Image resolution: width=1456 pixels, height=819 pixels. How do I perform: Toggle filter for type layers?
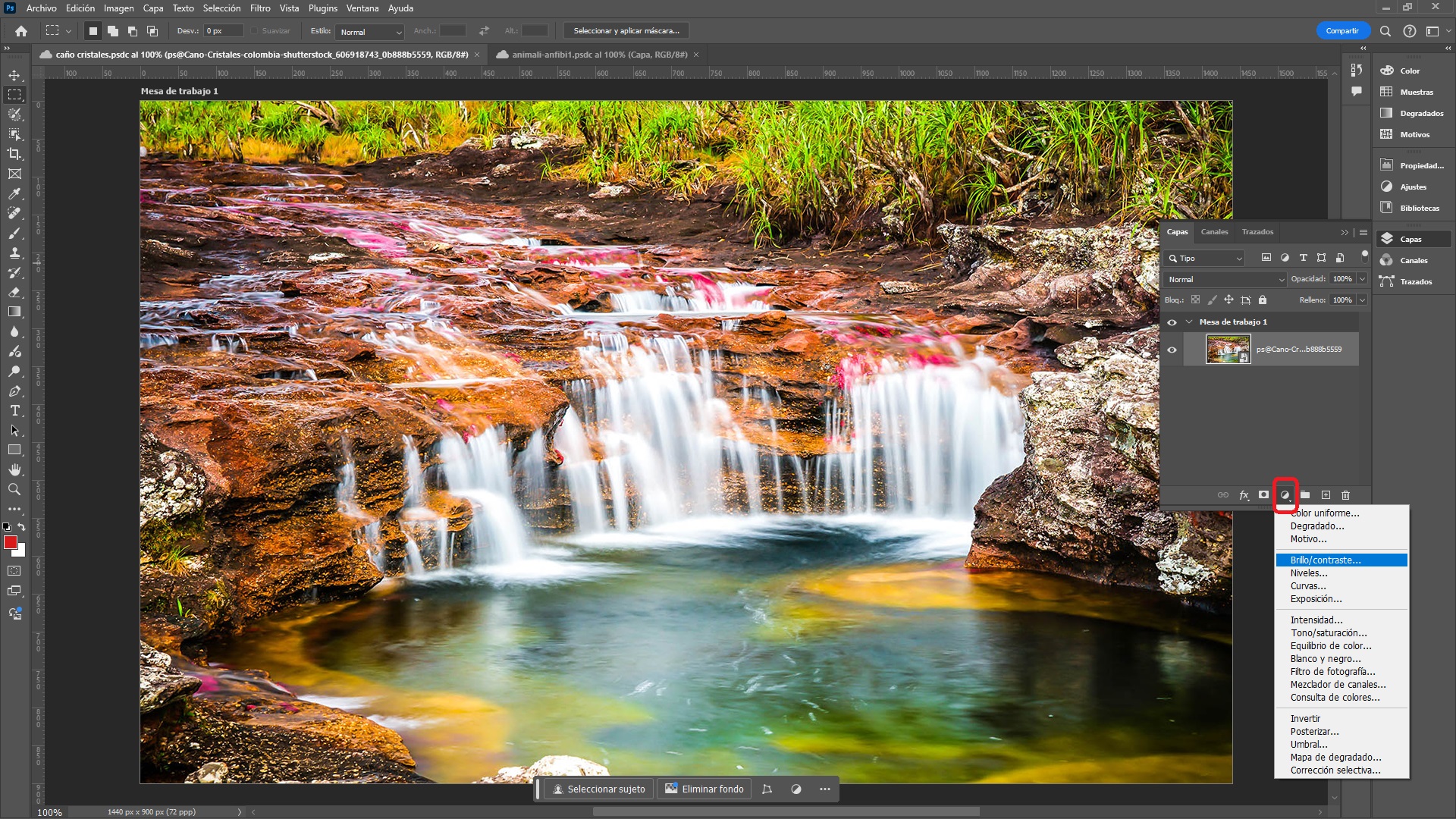click(1303, 258)
